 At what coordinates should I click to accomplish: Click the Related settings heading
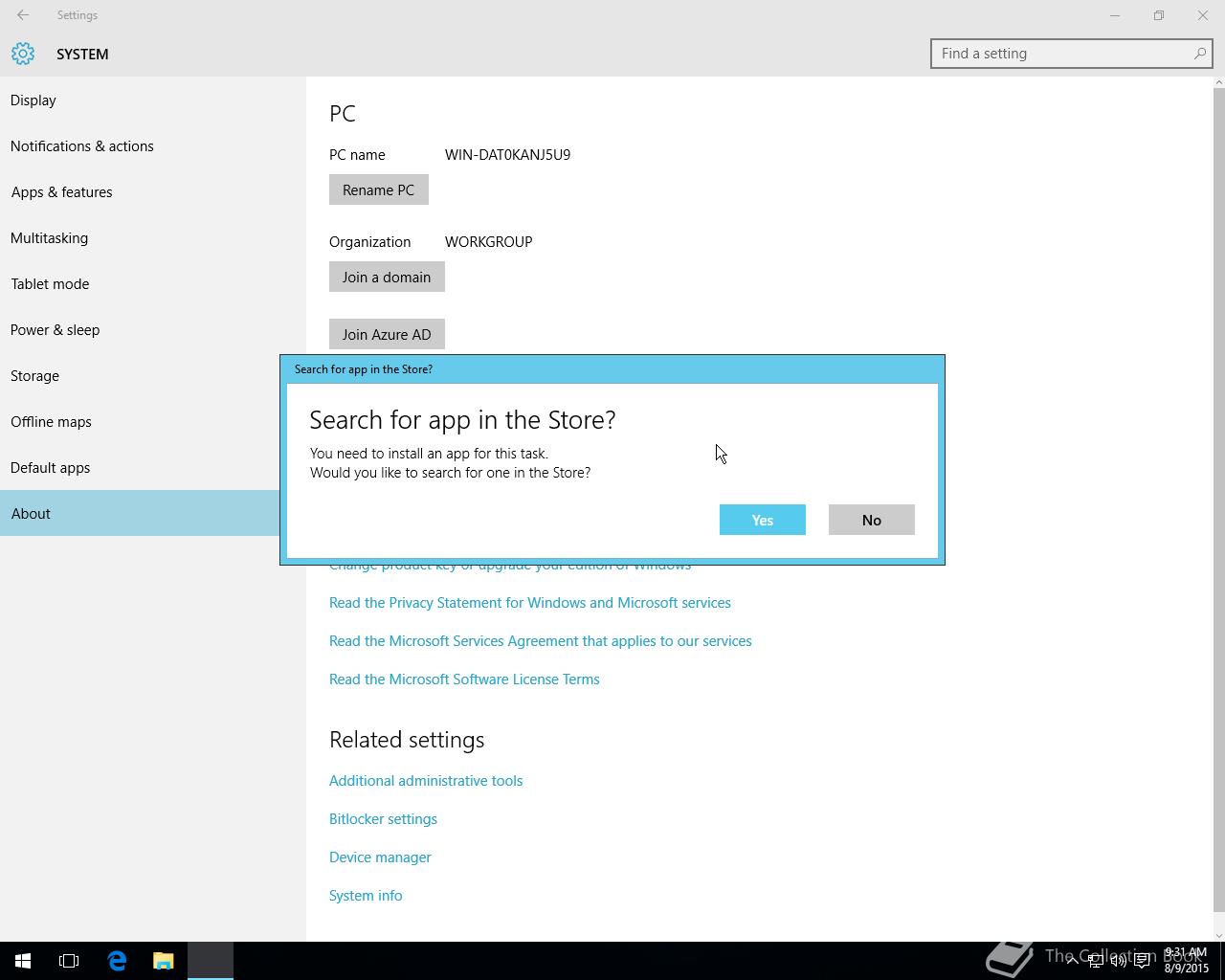pos(407,740)
